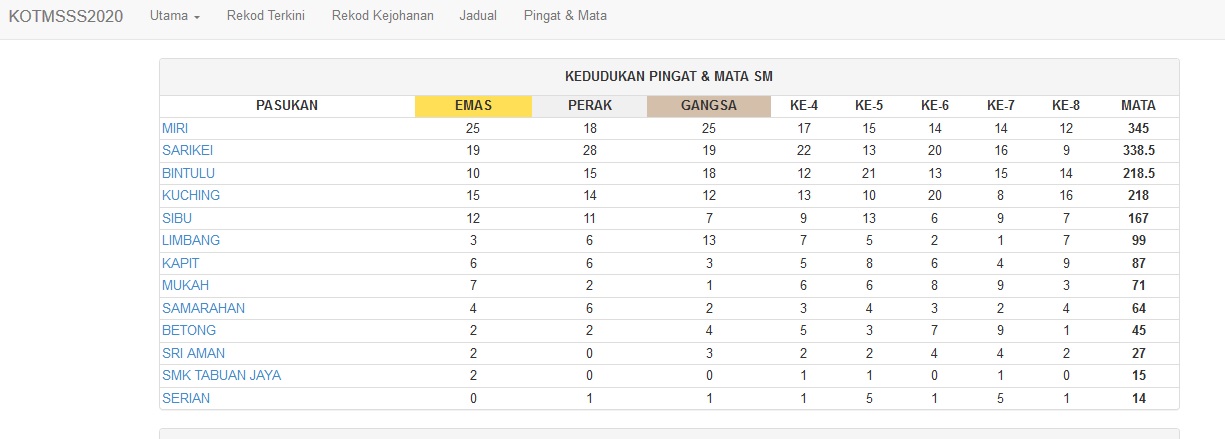
Task: Select the SARIKEI team link
Action: coord(187,150)
